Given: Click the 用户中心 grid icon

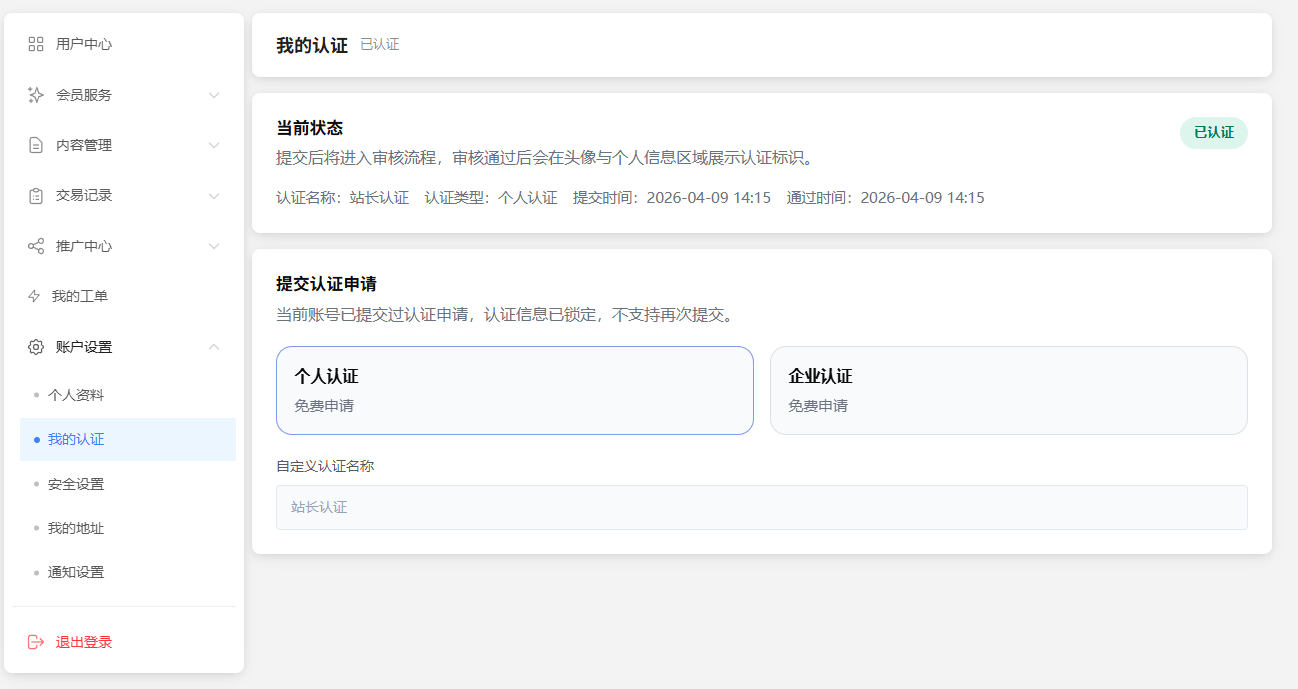Looking at the screenshot, I should [36, 44].
